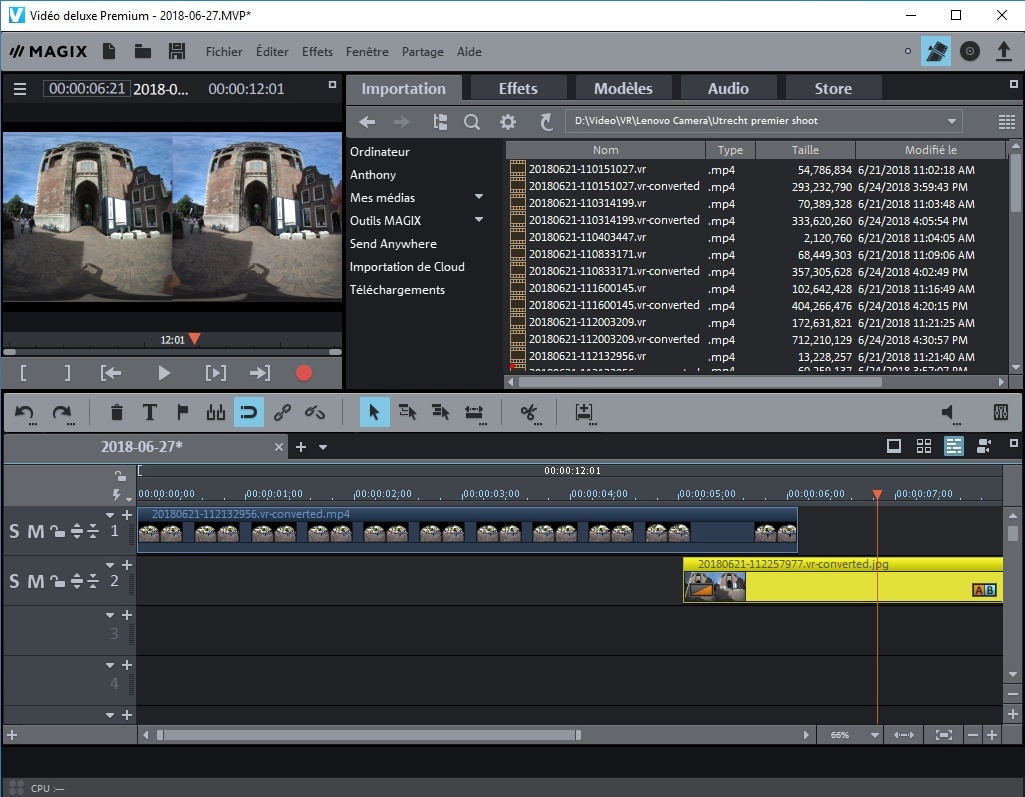Click the trash can Delete icon

click(117, 412)
